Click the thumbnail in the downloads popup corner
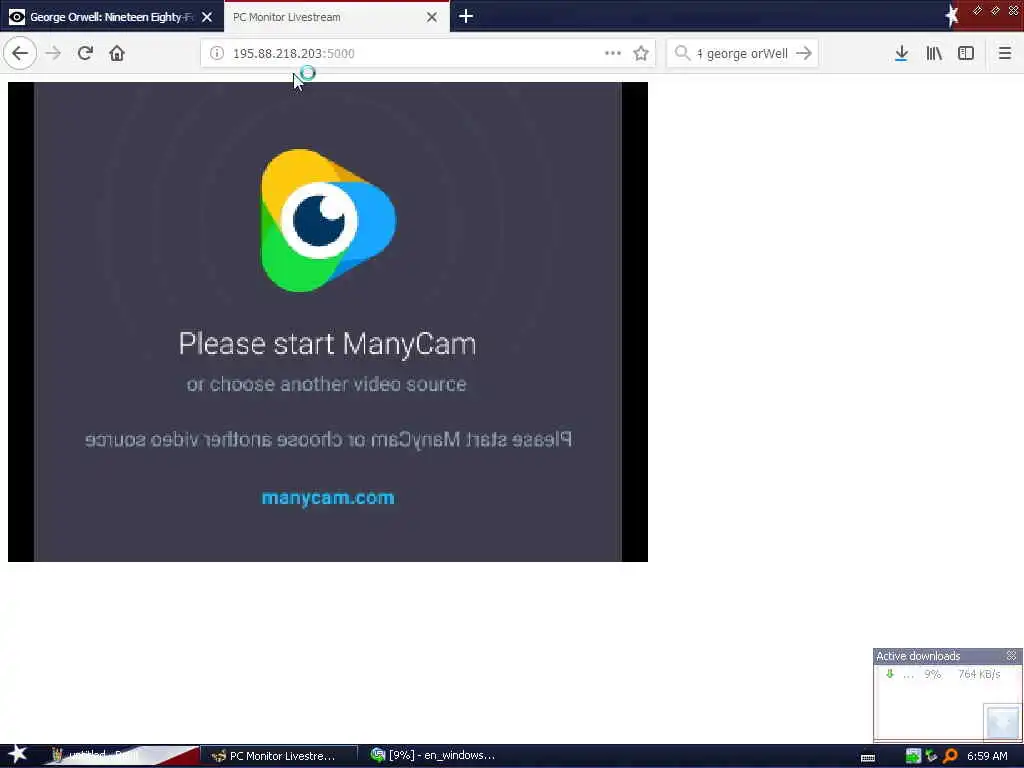The width and height of the screenshot is (1024, 768). click(1002, 722)
